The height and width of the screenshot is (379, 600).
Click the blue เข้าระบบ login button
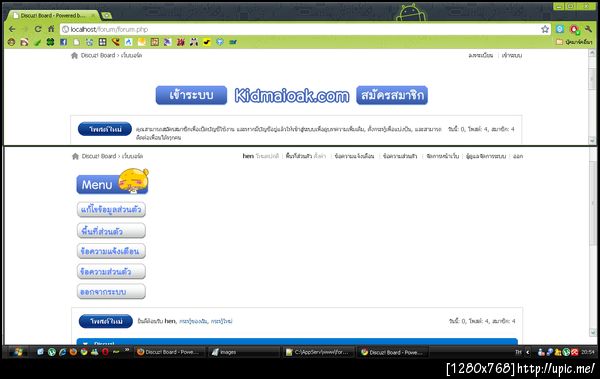tap(191, 95)
